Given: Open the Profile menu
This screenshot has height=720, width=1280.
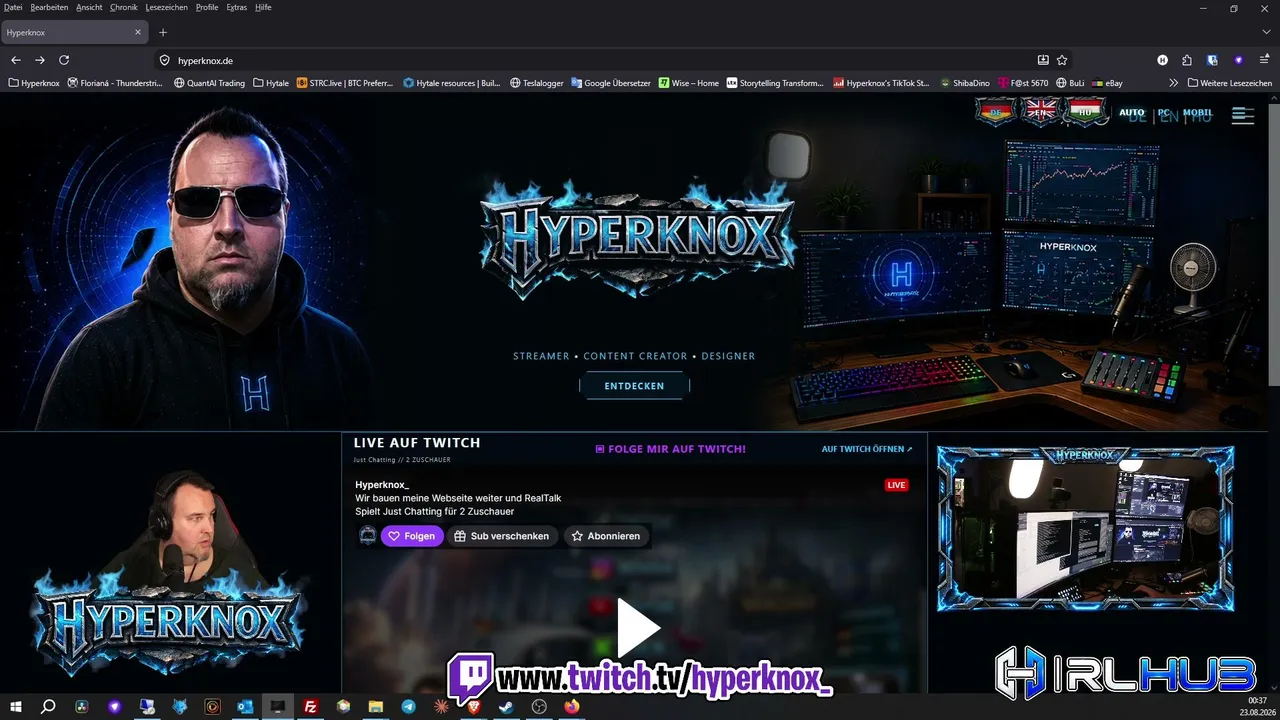Looking at the screenshot, I should pyautogui.click(x=207, y=7).
